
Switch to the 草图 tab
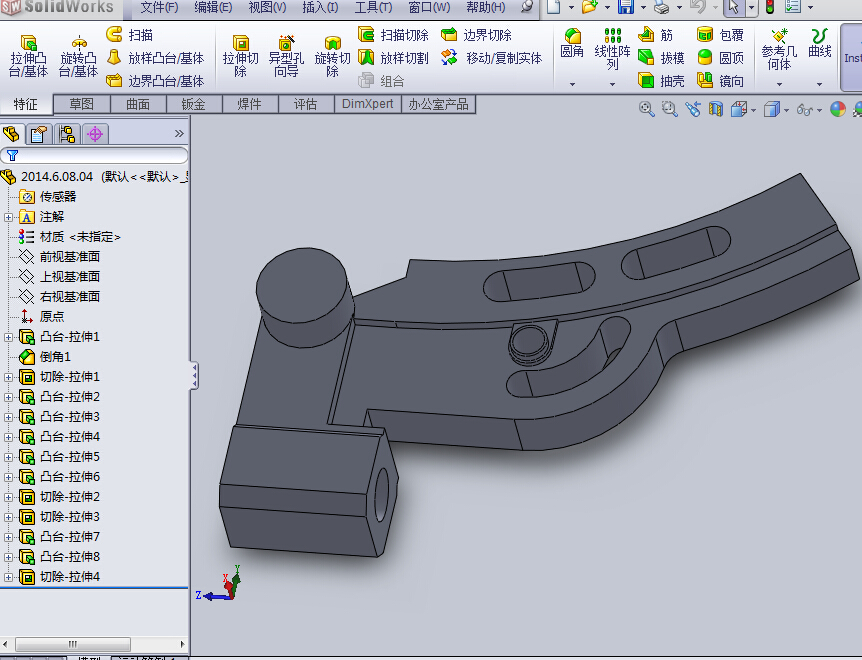(x=82, y=104)
